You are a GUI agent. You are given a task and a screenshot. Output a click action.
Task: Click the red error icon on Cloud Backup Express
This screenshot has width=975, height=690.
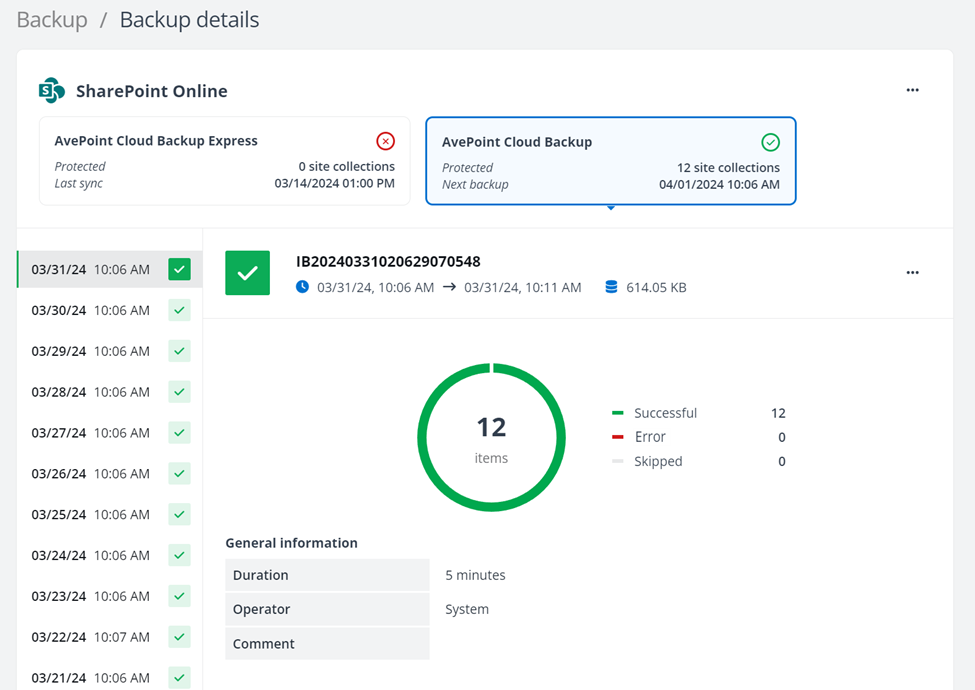point(386,140)
